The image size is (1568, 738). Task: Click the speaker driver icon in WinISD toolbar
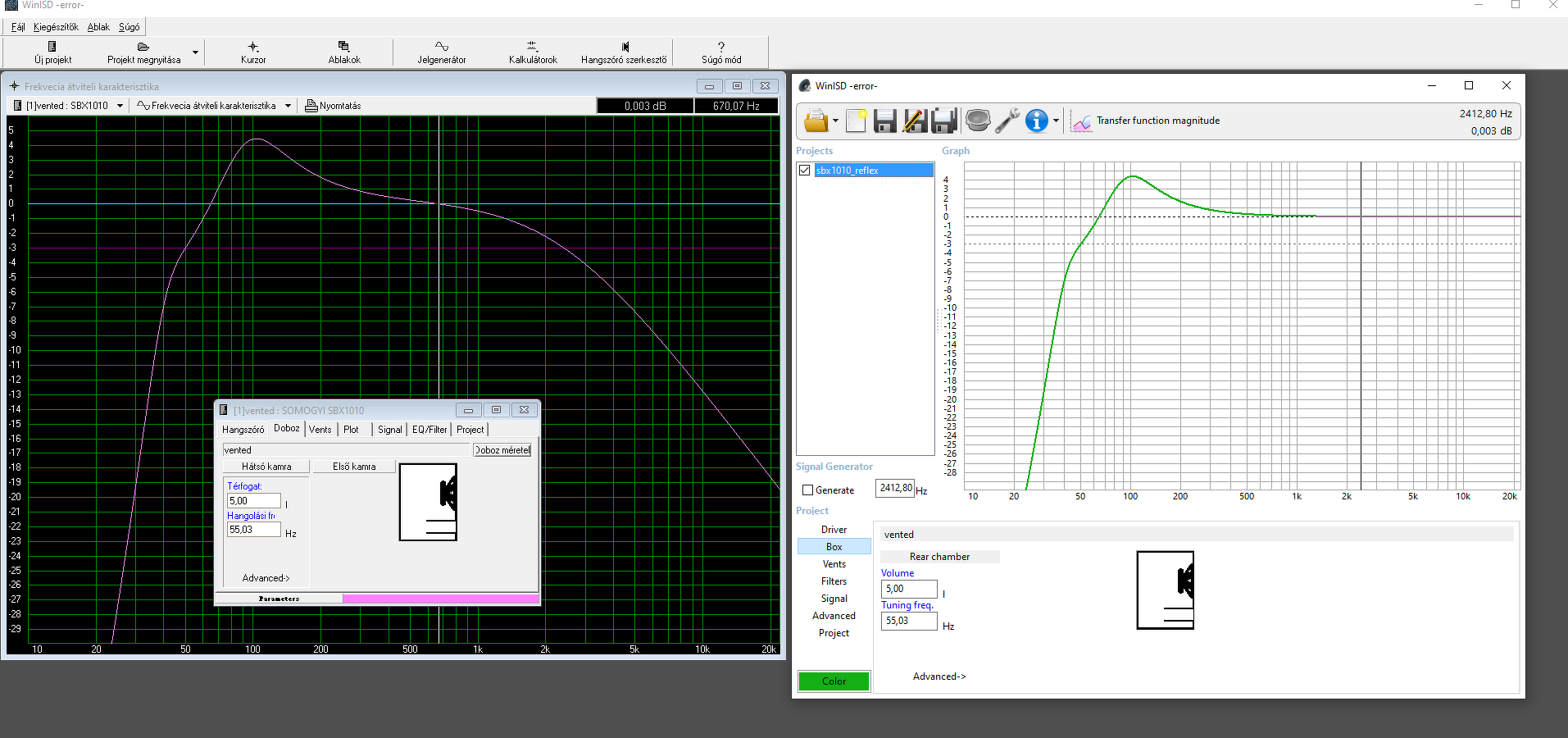point(977,121)
